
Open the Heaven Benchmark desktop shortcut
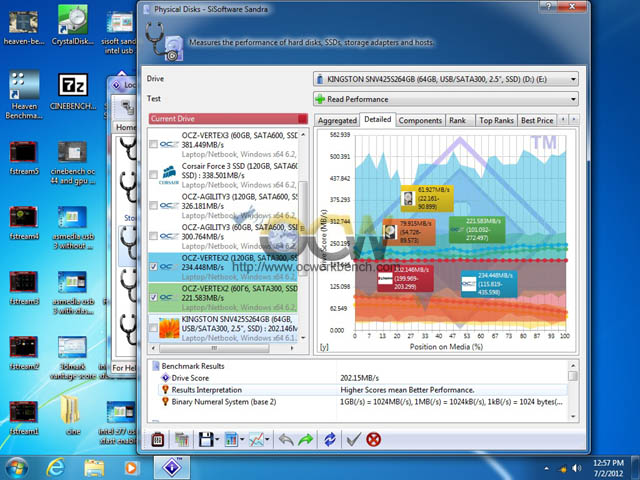click(x=24, y=95)
